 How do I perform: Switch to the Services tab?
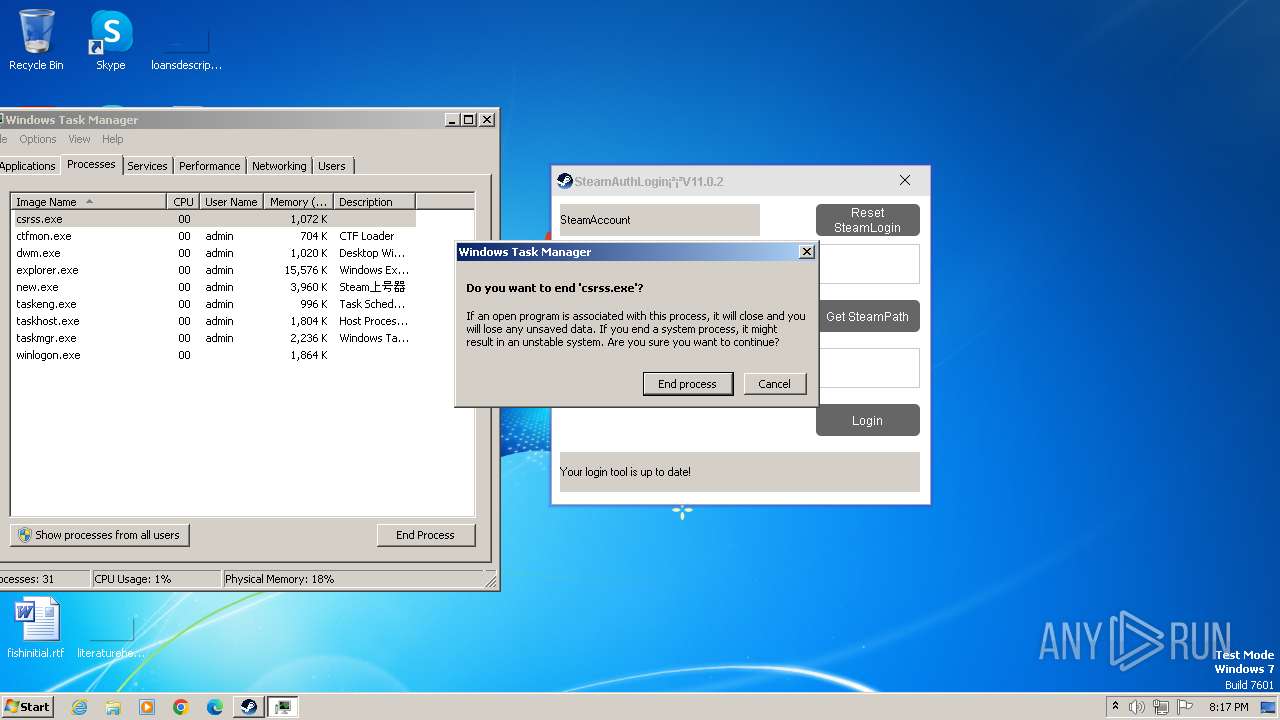pyautogui.click(x=147, y=166)
